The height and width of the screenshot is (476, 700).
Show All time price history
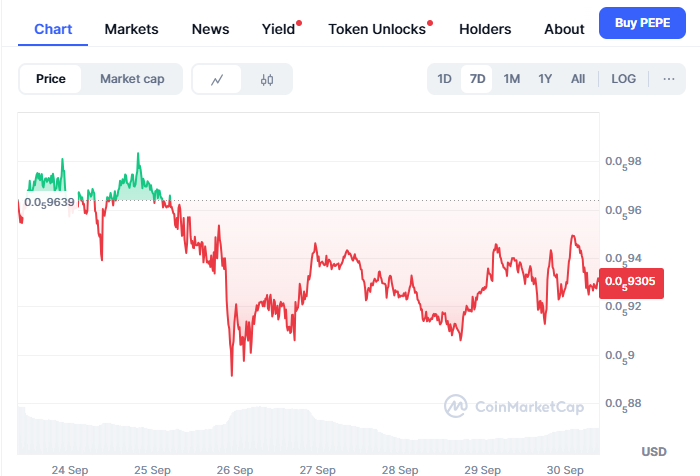click(x=578, y=79)
